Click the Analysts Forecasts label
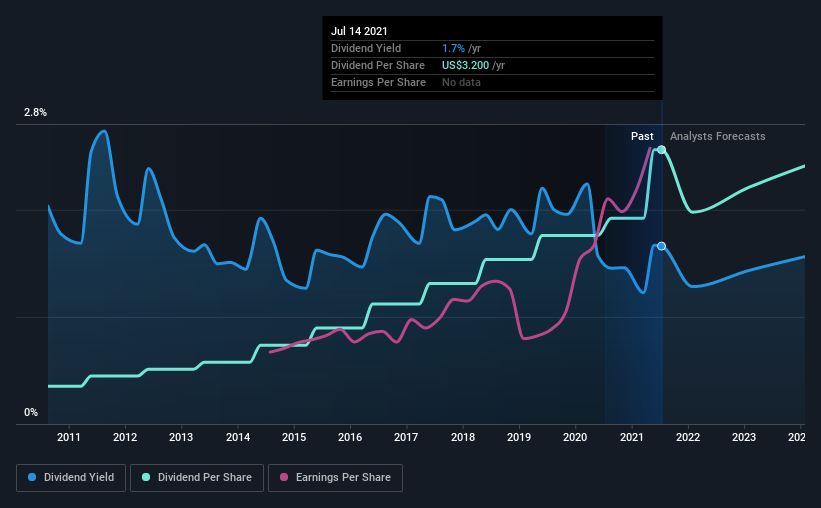 point(717,136)
